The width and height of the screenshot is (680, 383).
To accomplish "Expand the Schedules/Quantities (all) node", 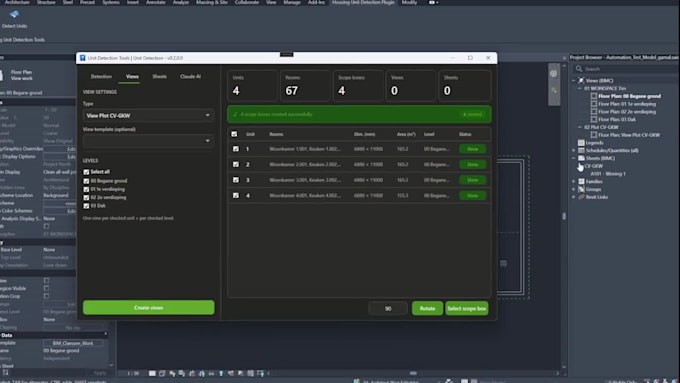I will (573, 151).
